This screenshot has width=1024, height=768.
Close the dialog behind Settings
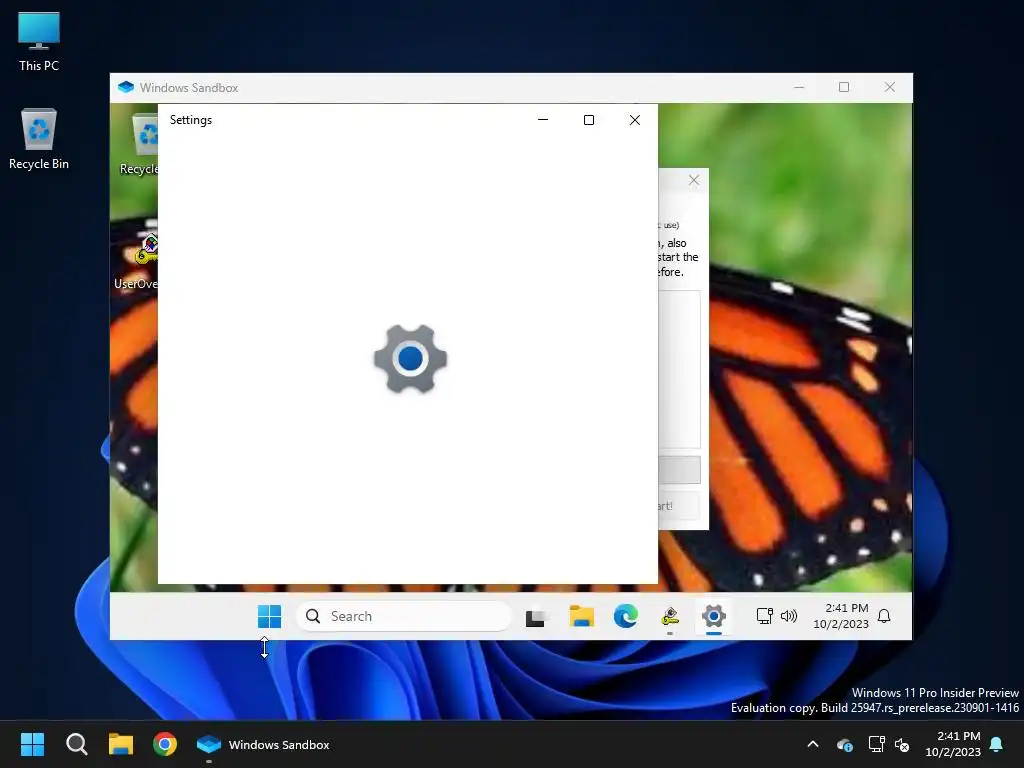[x=694, y=180]
